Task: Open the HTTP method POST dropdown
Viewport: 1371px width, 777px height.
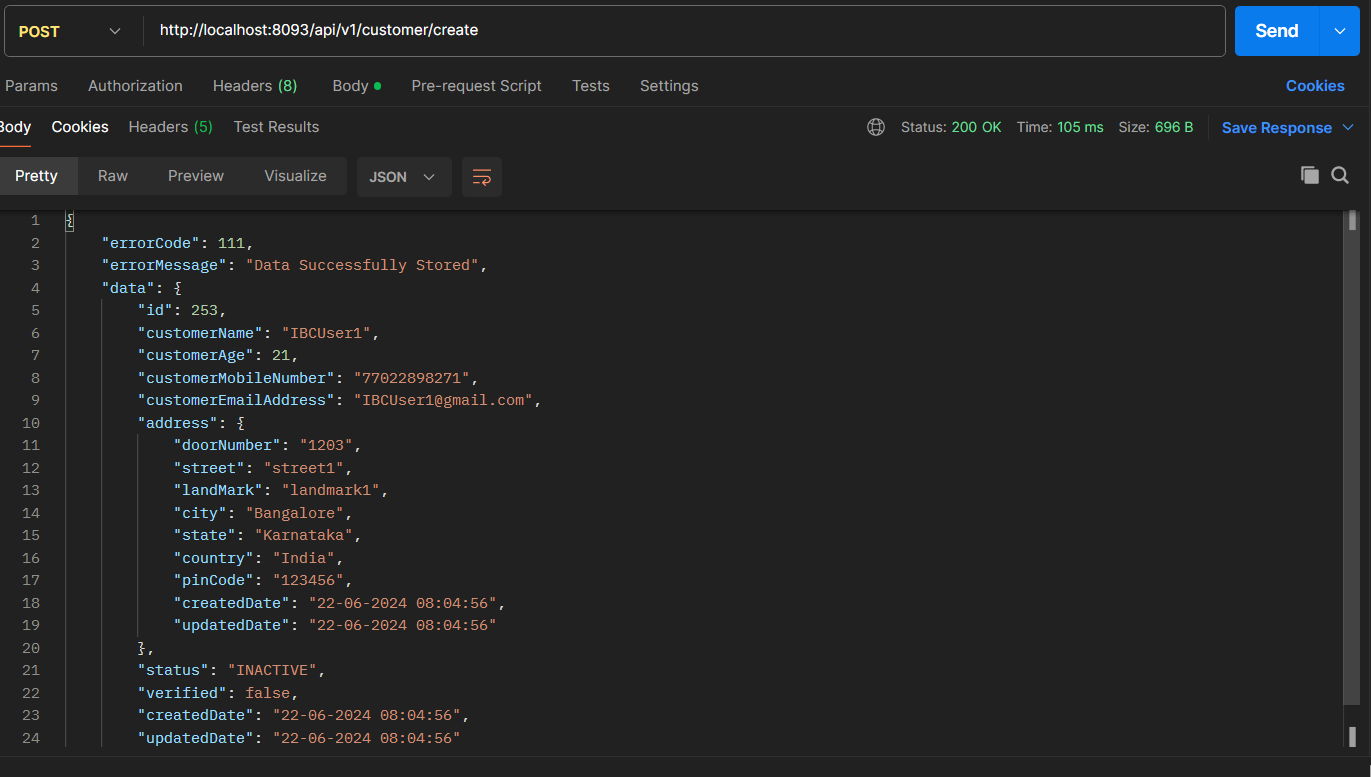Action: 70,31
